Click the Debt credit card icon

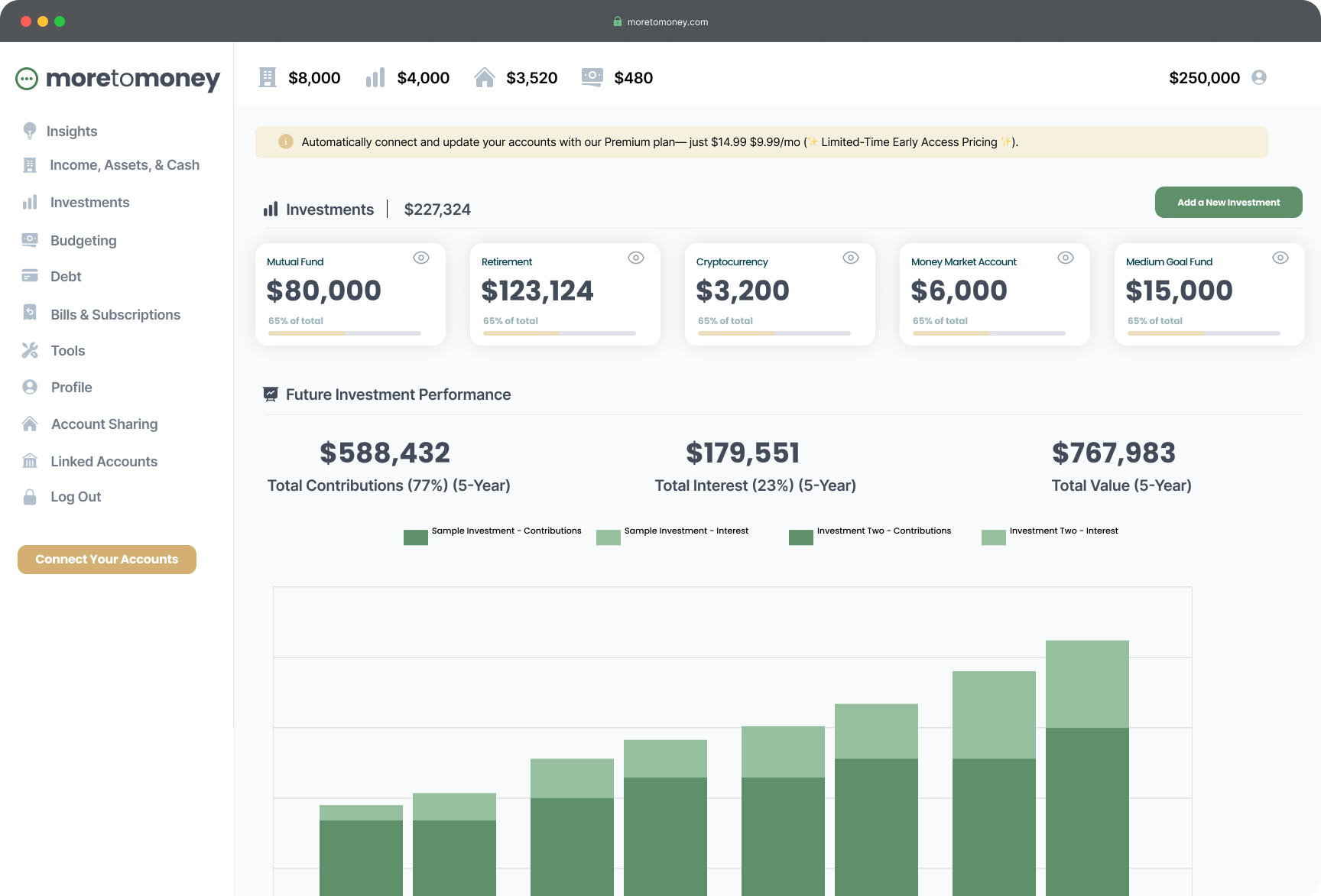(x=30, y=275)
